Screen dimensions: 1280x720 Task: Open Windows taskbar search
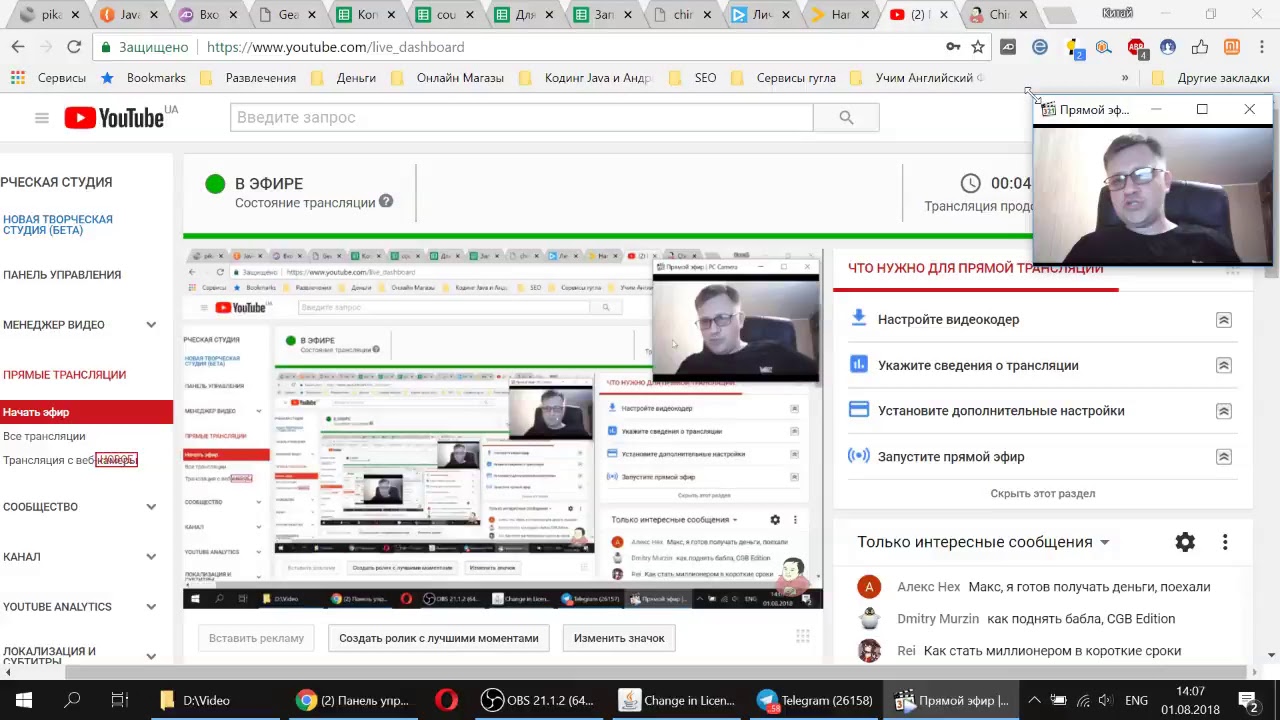tap(72, 700)
